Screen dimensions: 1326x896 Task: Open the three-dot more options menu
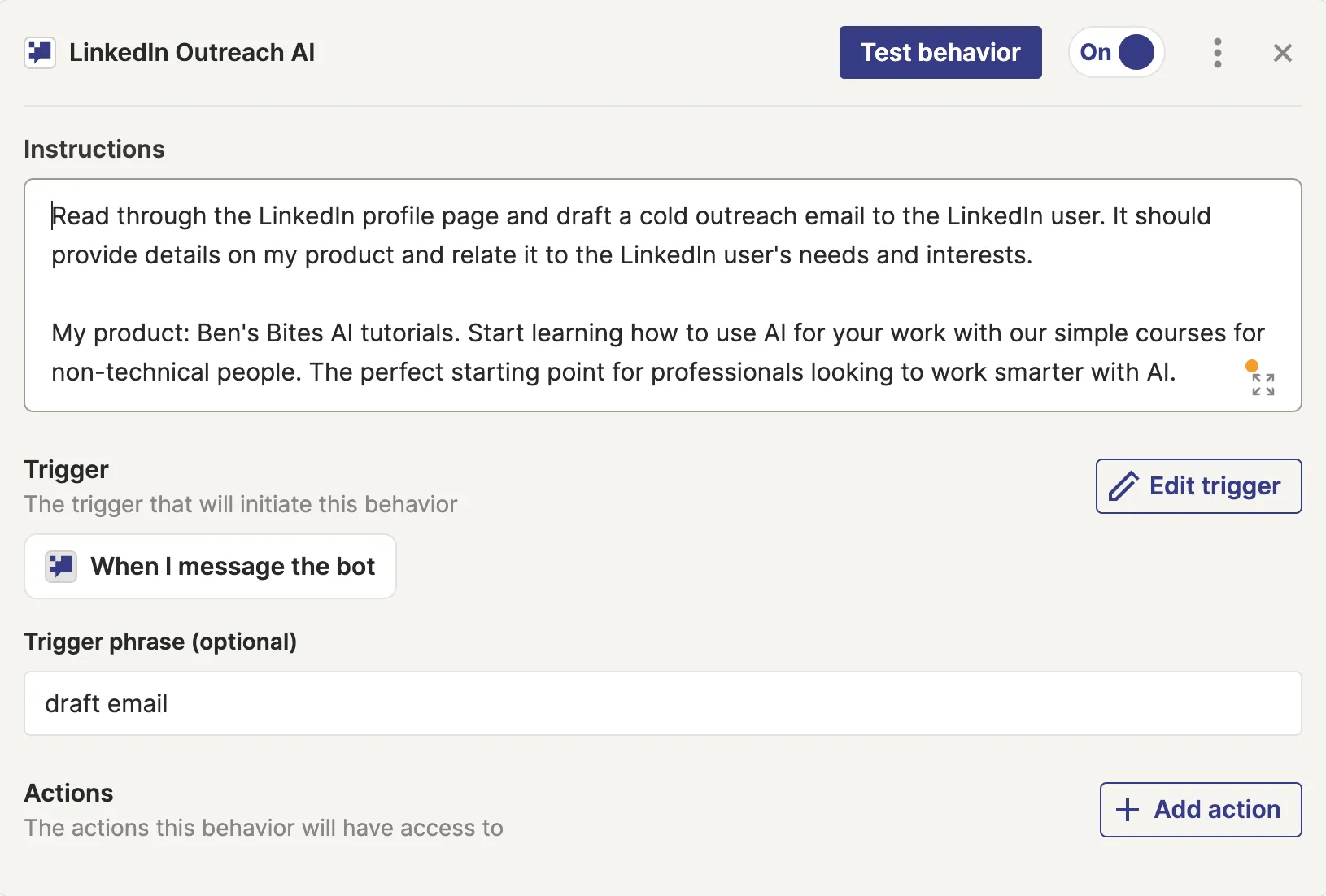pos(1217,53)
